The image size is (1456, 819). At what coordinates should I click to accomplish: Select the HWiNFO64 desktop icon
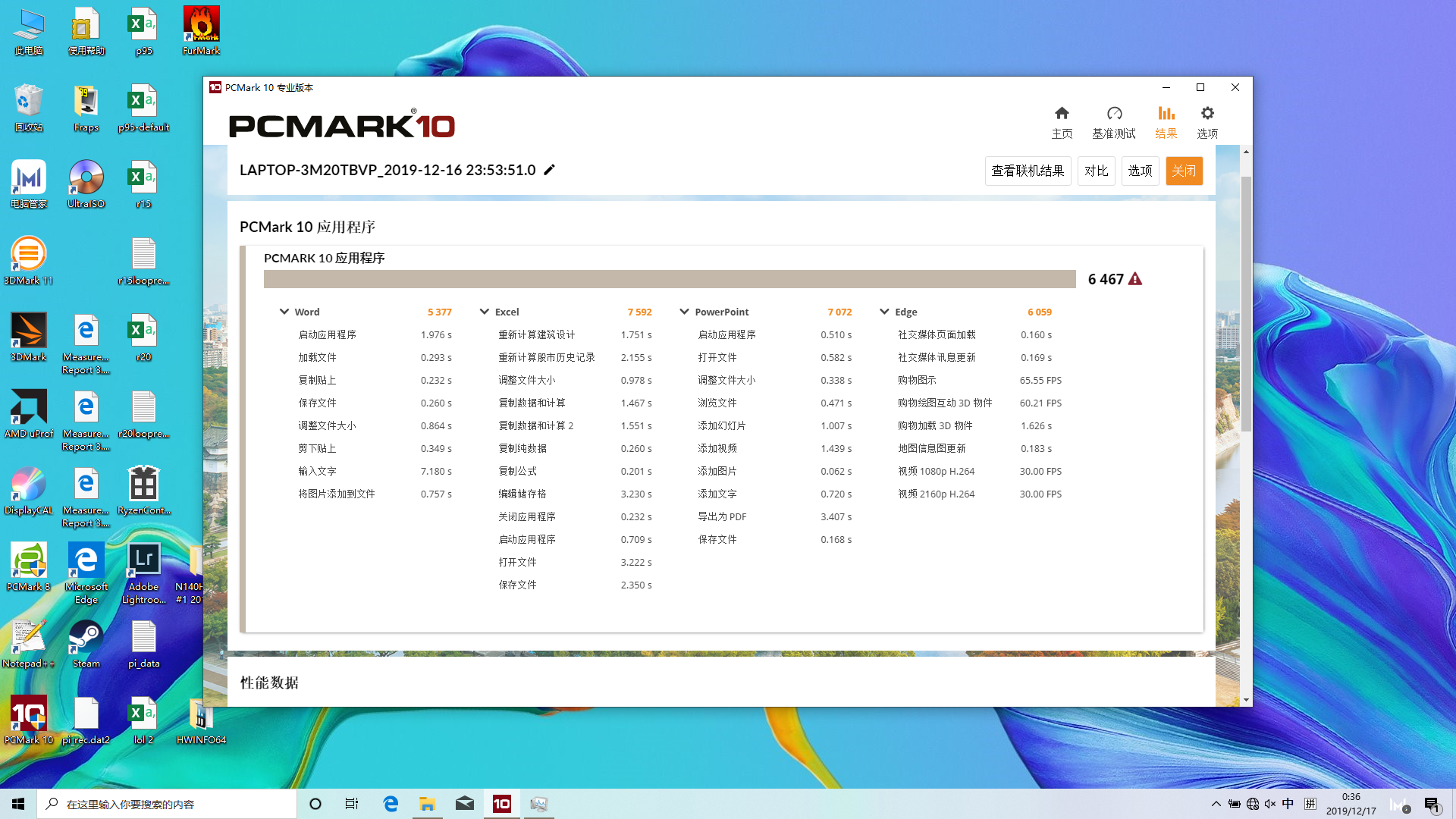pyautogui.click(x=201, y=721)
